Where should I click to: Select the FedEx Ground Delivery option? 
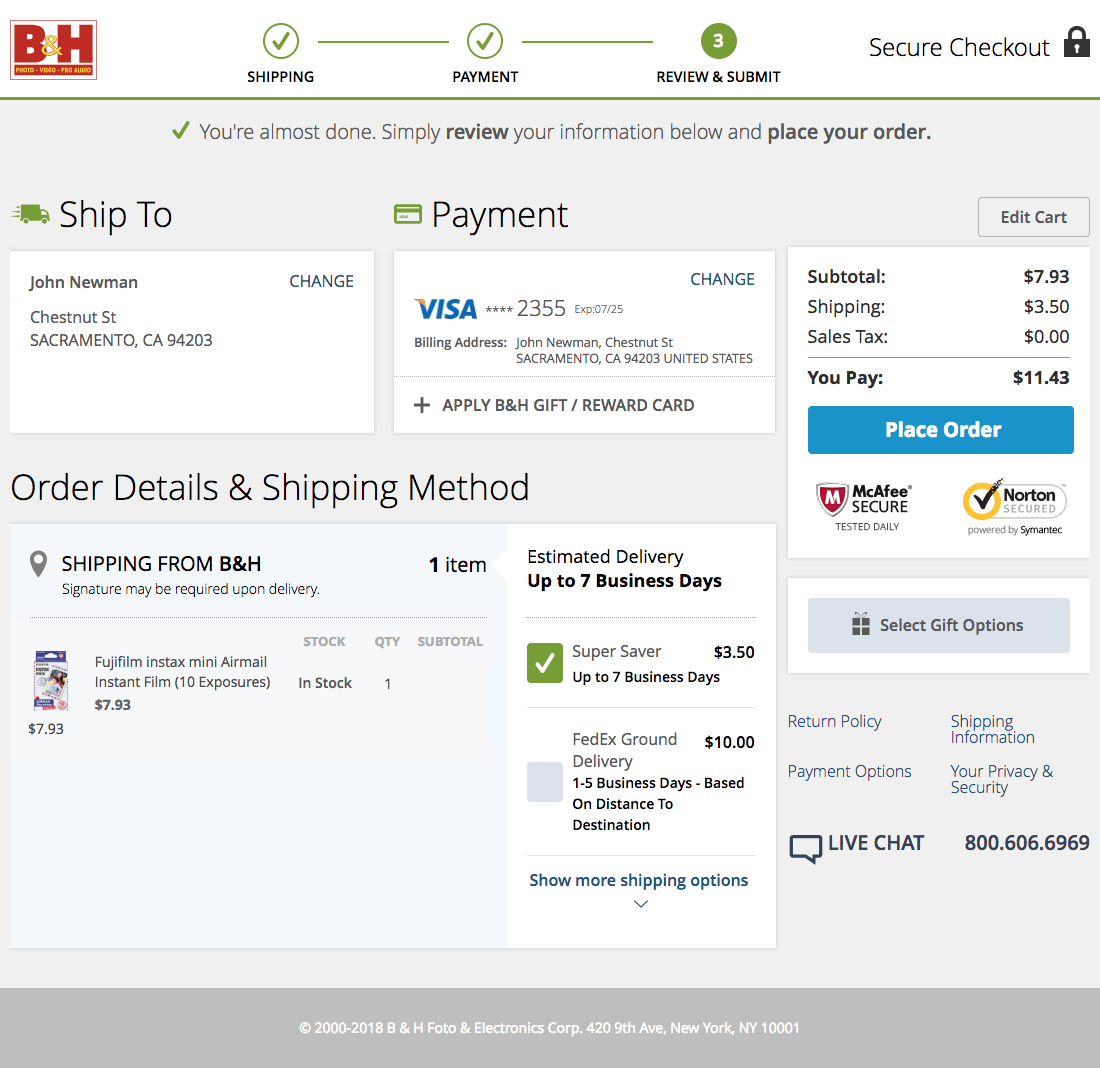coord(544,782)
